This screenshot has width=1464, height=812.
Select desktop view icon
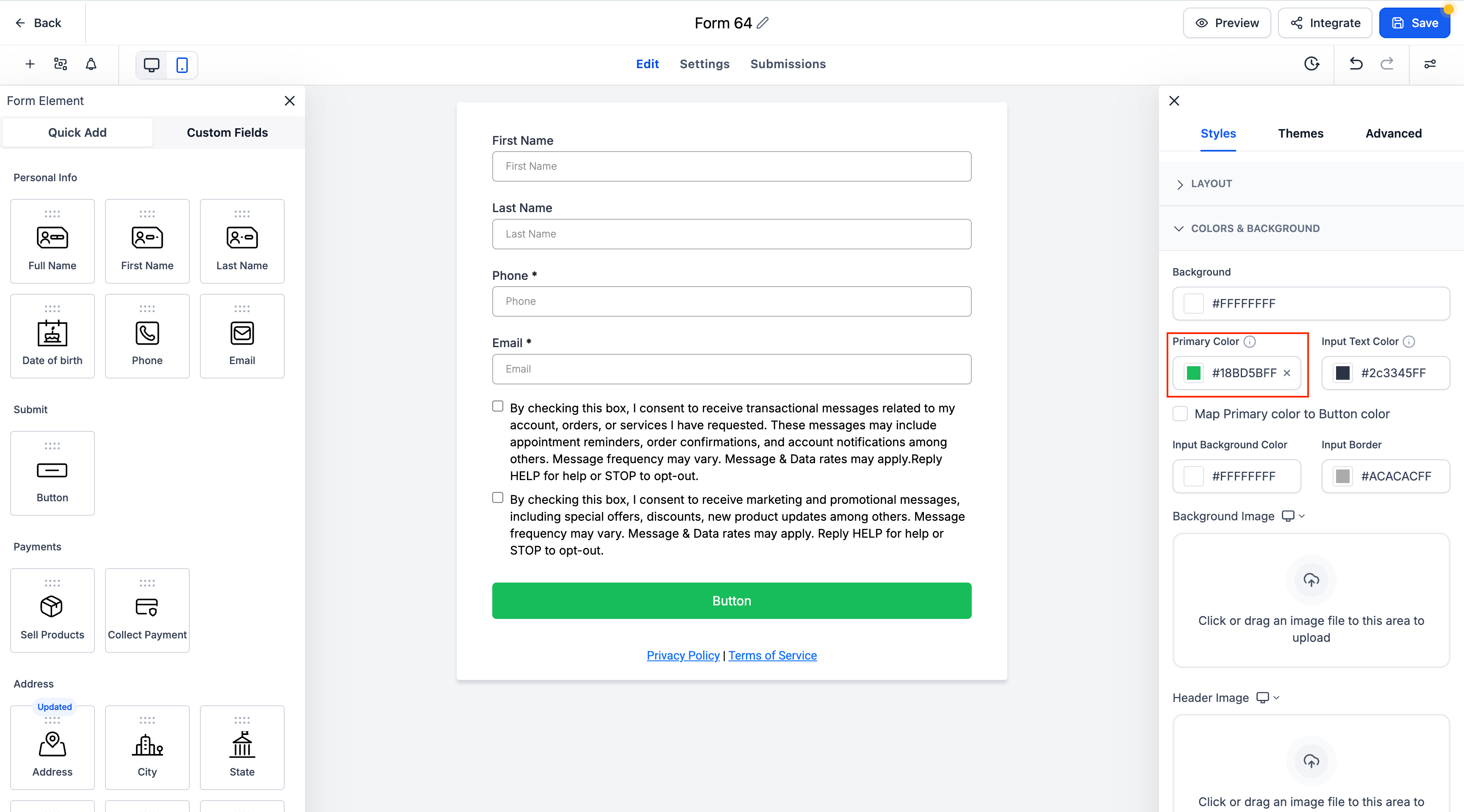point(151,65)
